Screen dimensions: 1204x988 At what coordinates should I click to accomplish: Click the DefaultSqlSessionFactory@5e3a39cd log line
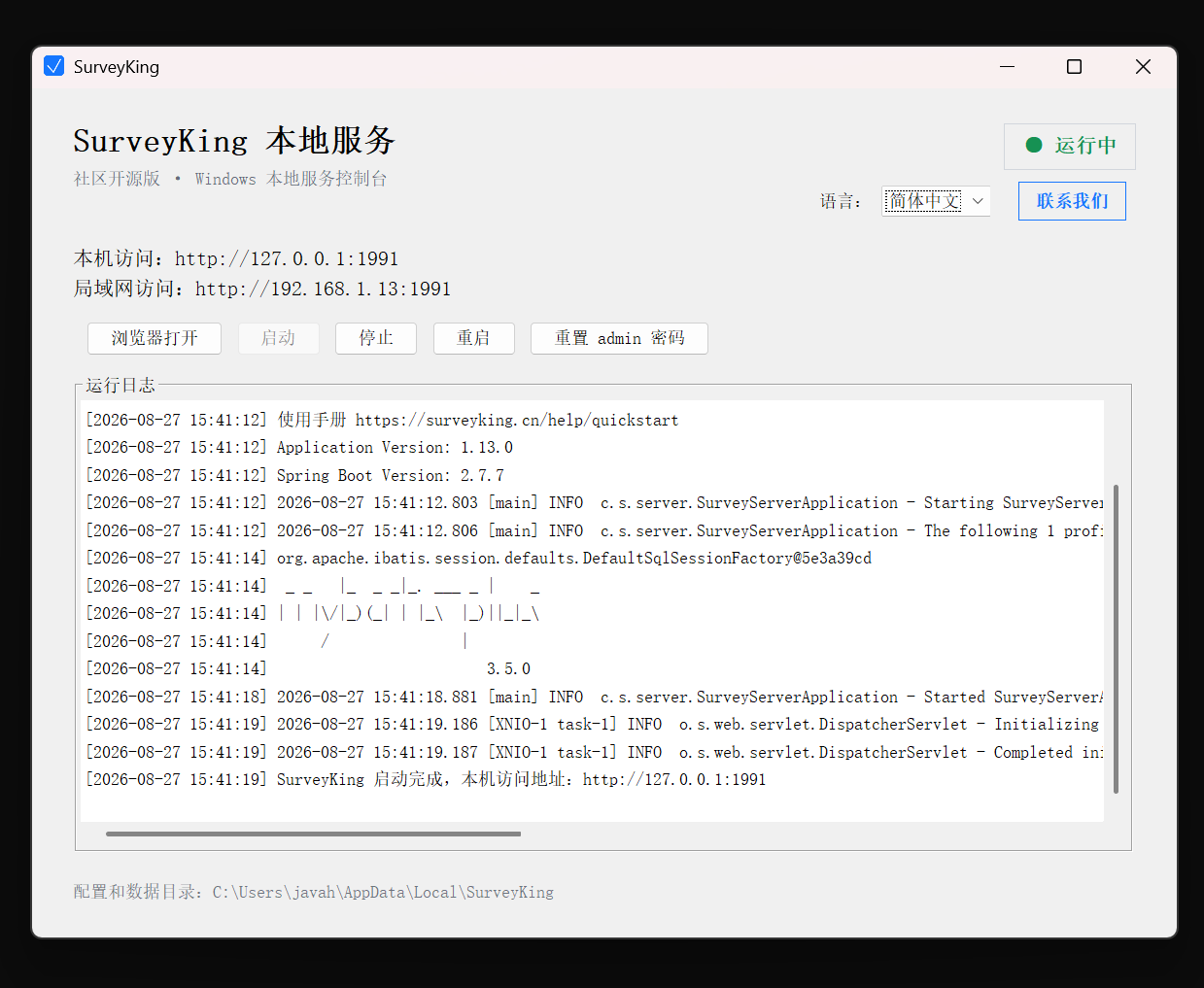tap(479, 558)
